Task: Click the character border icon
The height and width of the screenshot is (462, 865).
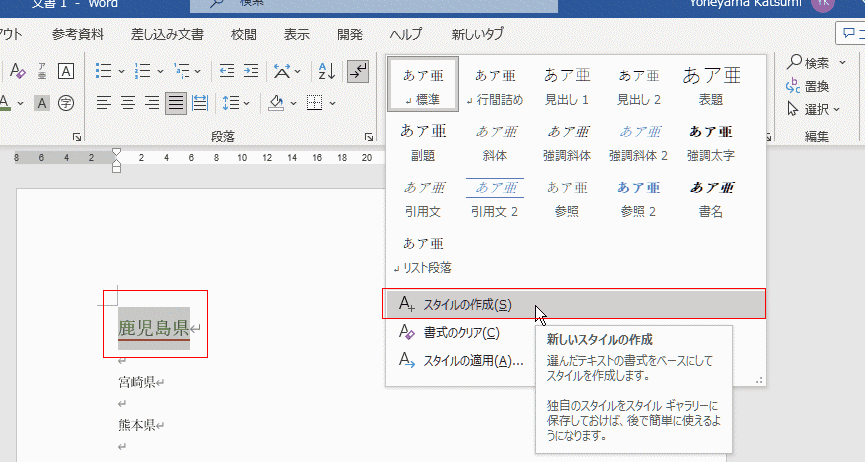Action: pos(66,71)
